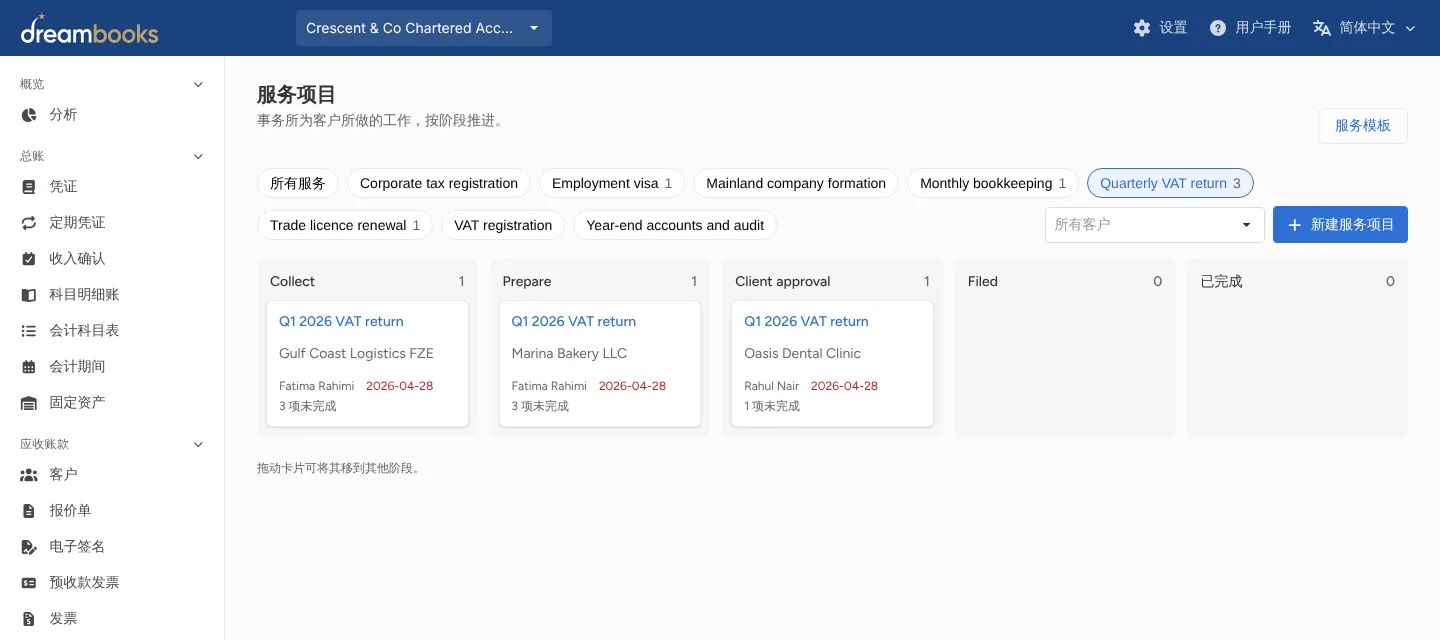Viewport: 1440px width, 640px height.
Task: Click the language translate icon
Action: coord(1322,28)
